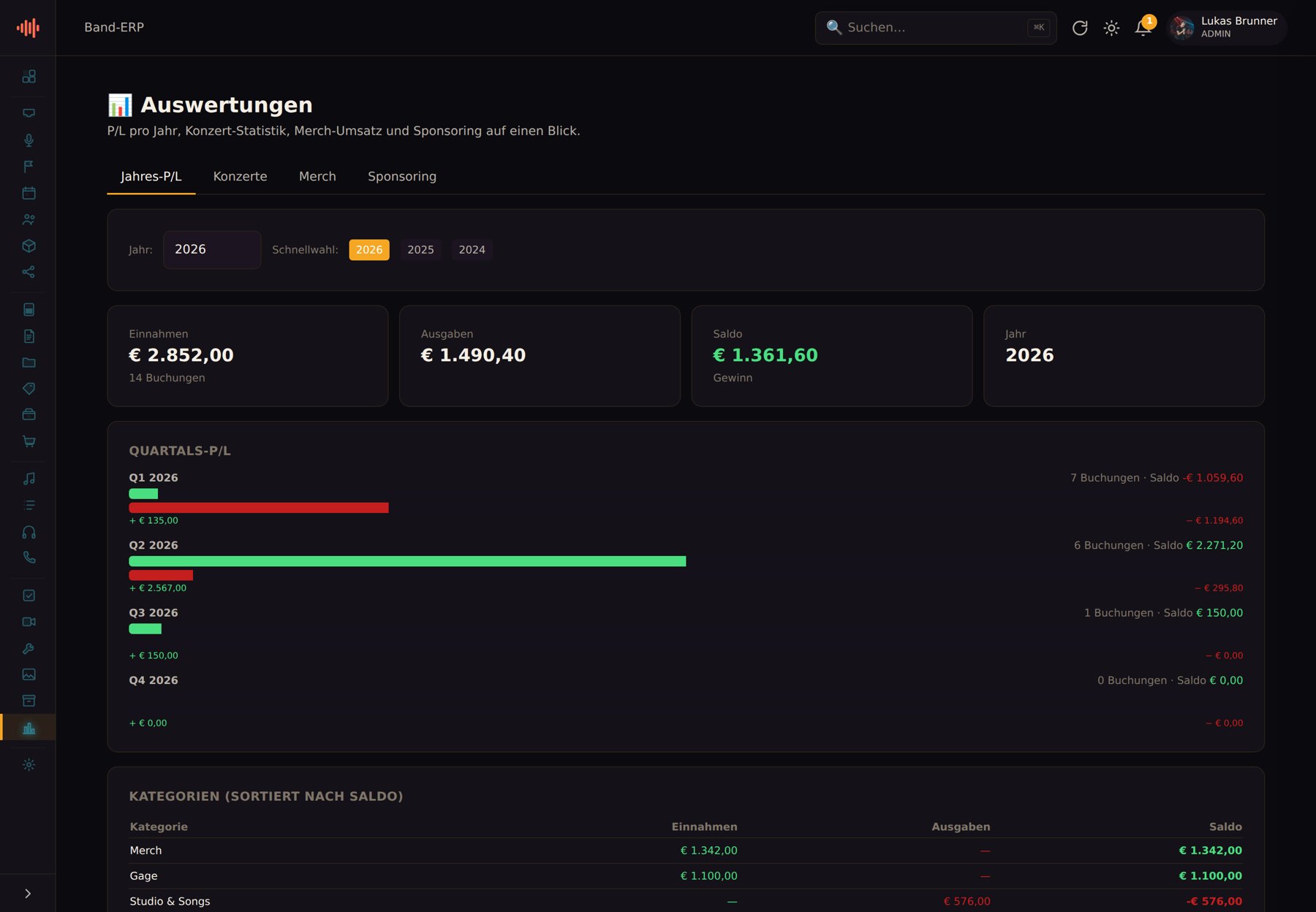Open the 3D box icon in sidebar
This screenshot has height=912, width=1316.
29,246
